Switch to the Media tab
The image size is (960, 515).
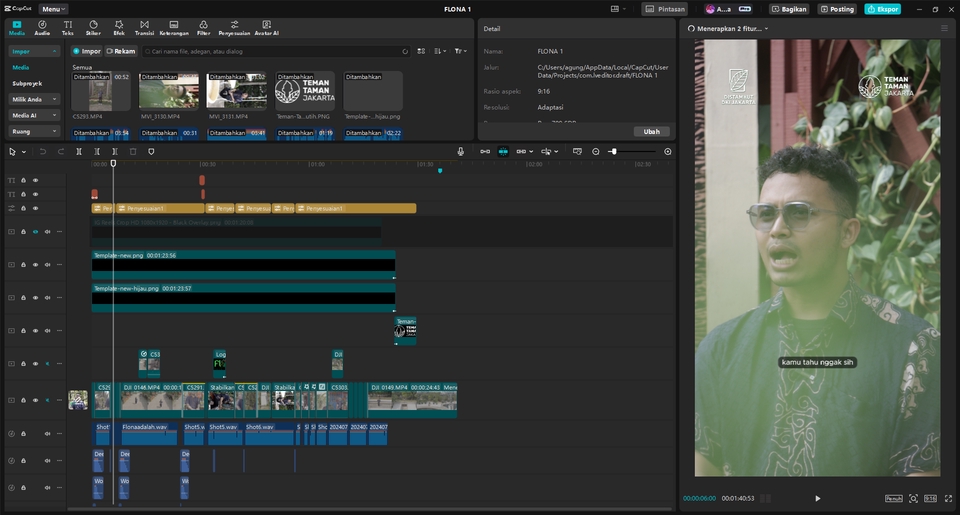17,28
